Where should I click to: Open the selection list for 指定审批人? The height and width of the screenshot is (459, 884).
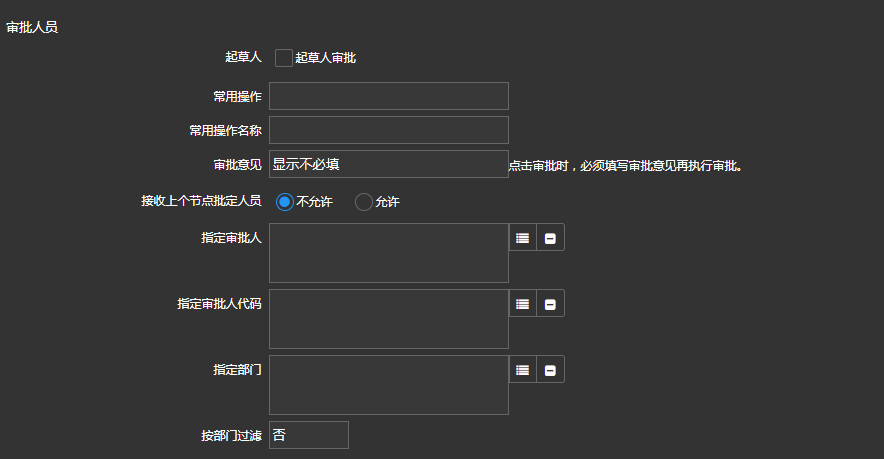pyautogui.click(x=522, y=238)
